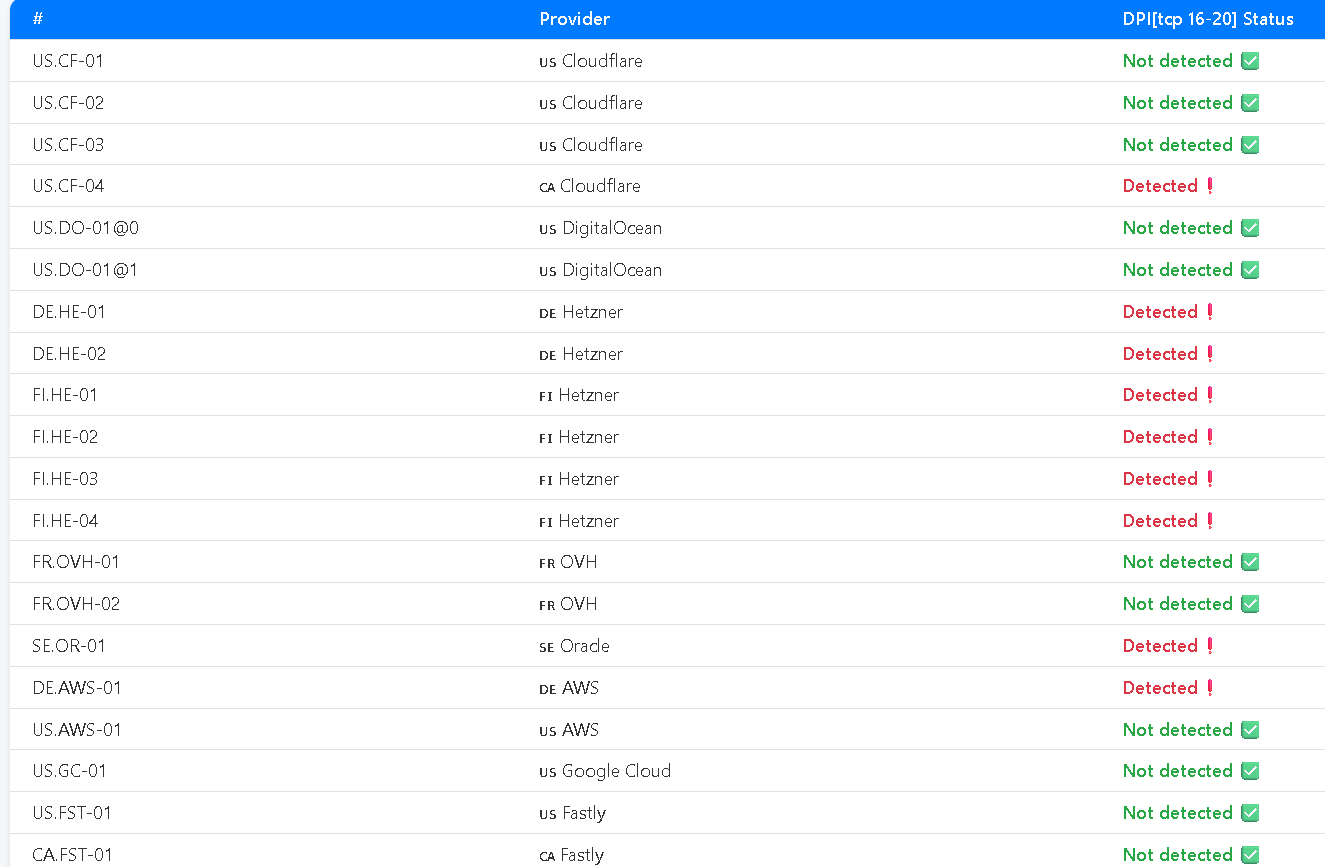Select the 'Oracle' provider cell
The width and height of the screenshot is (1325, 867).
point(574,646)
